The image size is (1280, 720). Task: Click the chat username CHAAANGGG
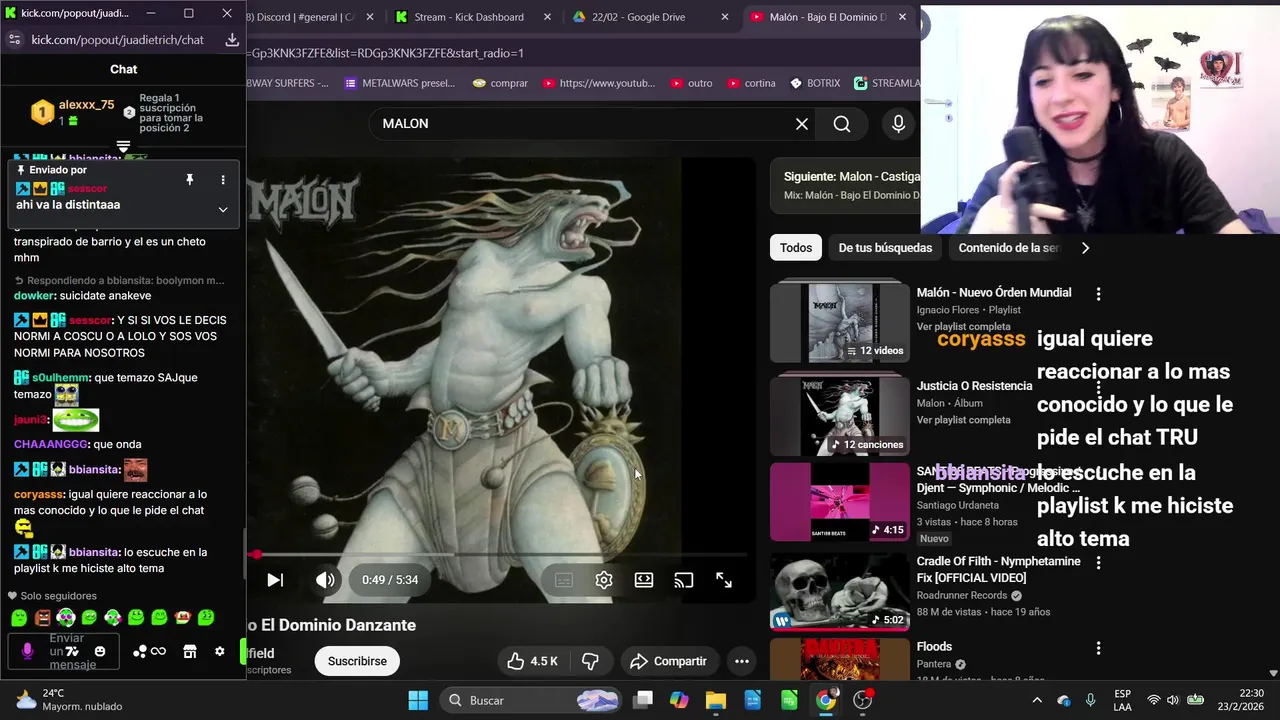(50, 444)
